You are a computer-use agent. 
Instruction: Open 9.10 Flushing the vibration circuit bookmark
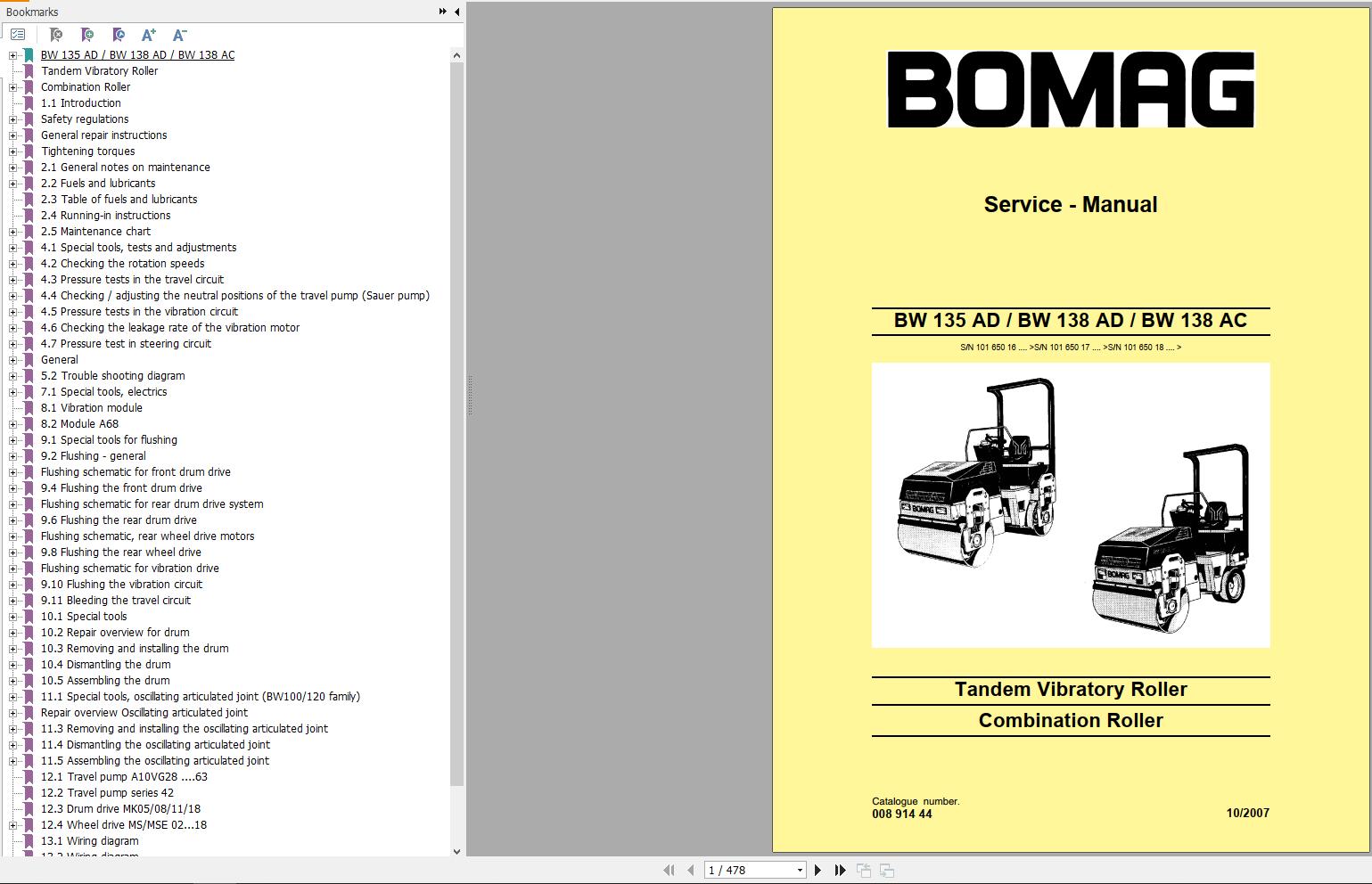(121, 585)
